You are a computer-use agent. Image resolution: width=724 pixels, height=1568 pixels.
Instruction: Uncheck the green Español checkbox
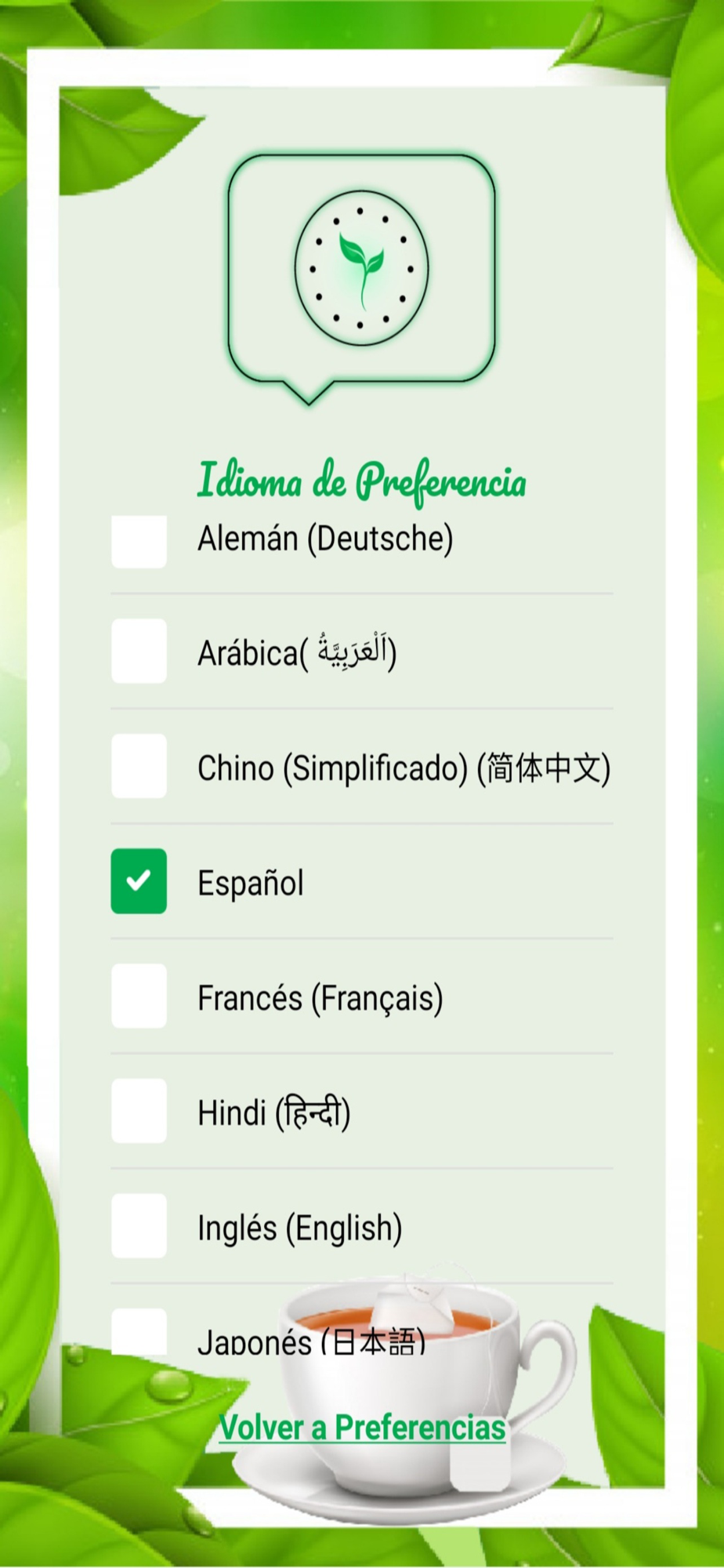[x=139, y=880]
